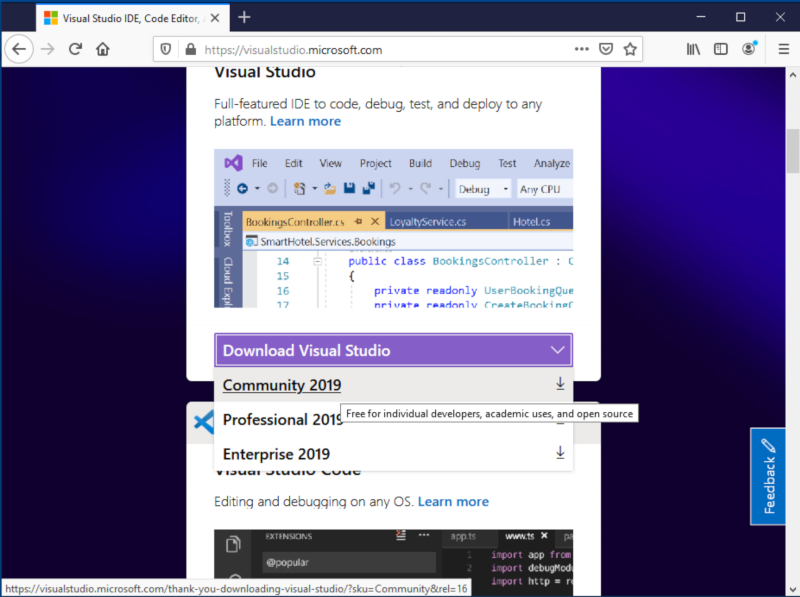
Task: Open the Library bookmarks icon
Action: (693, 49)
